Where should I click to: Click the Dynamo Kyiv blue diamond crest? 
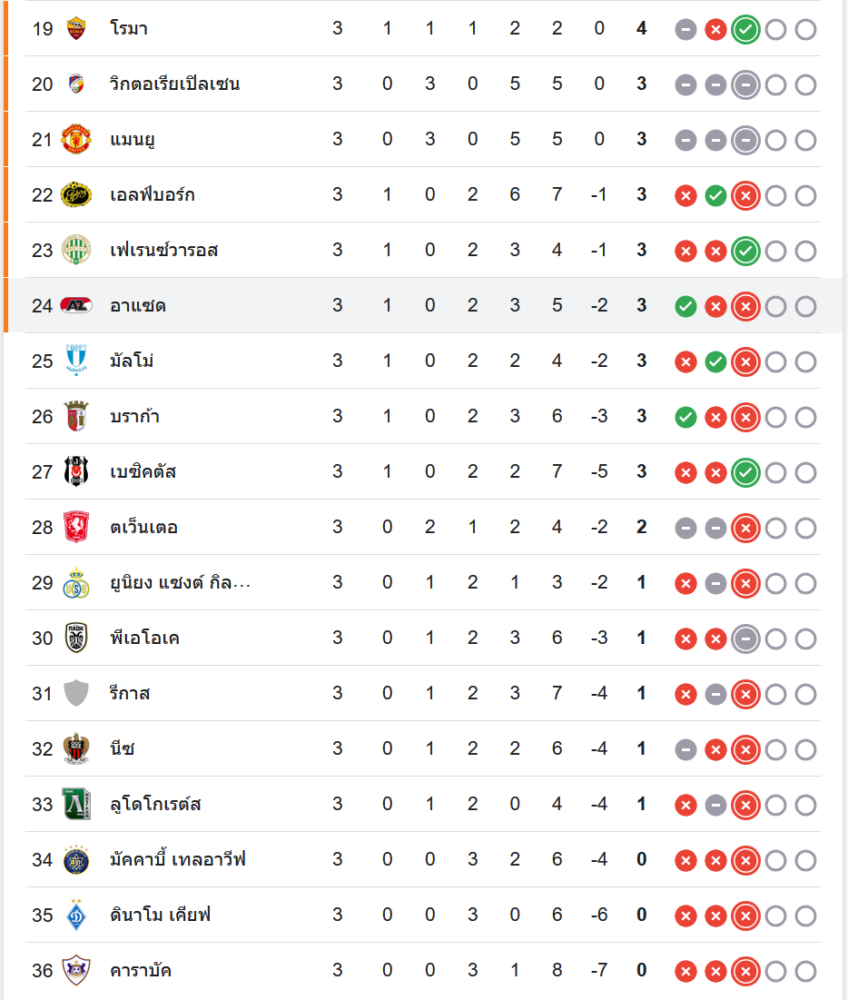click(76, 915)
